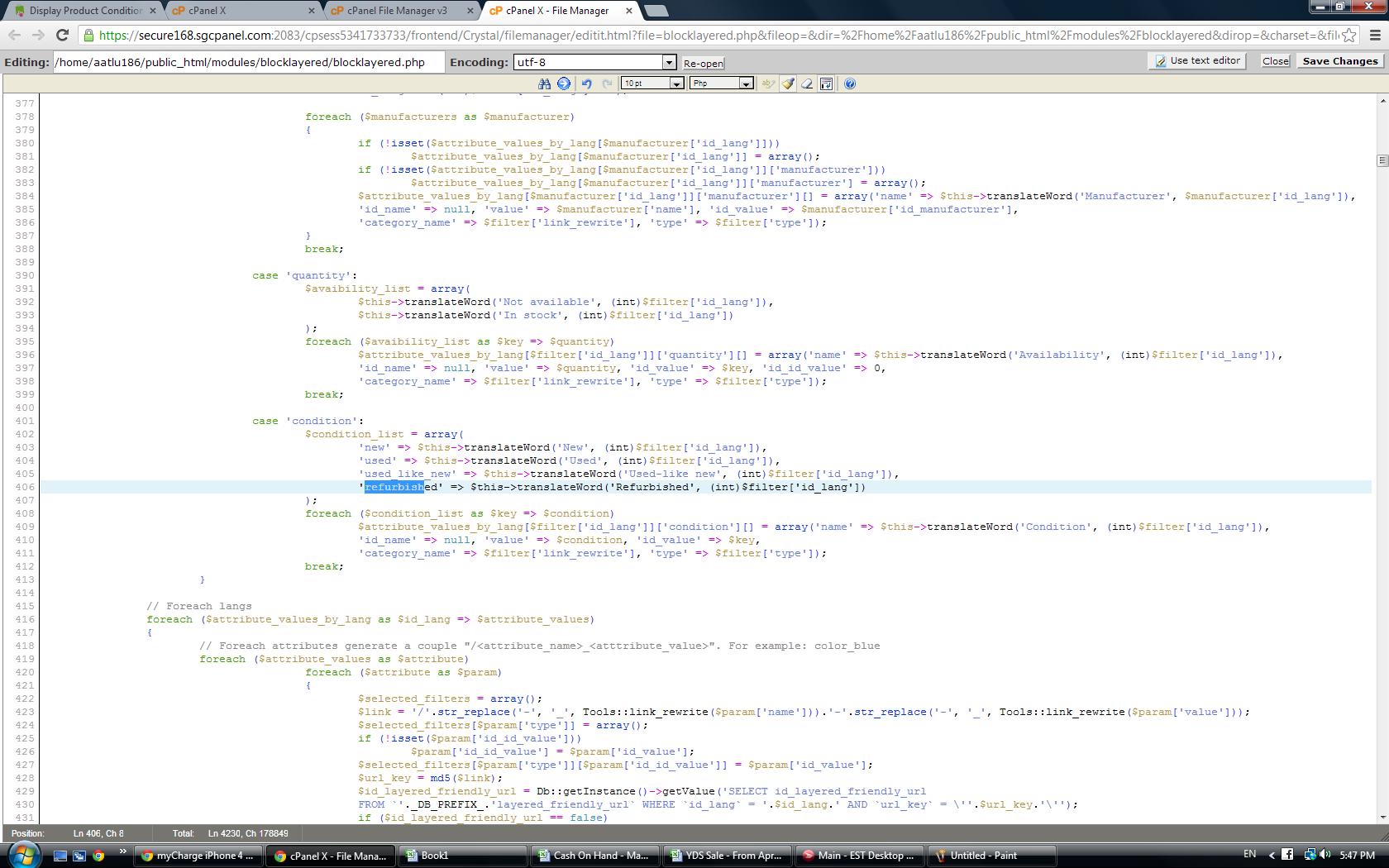Viewport: 1389px width, 868px height.
Task: Open the editor help icon
Action: pos(850,83)
